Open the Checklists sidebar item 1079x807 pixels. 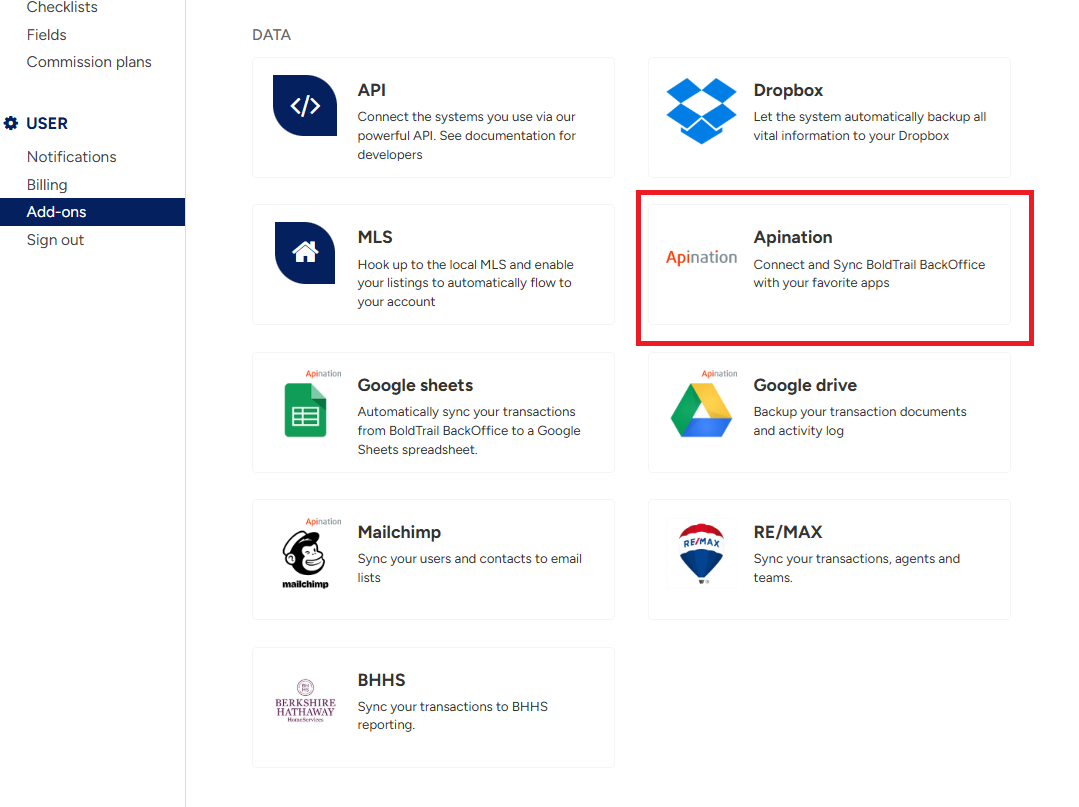62,8
